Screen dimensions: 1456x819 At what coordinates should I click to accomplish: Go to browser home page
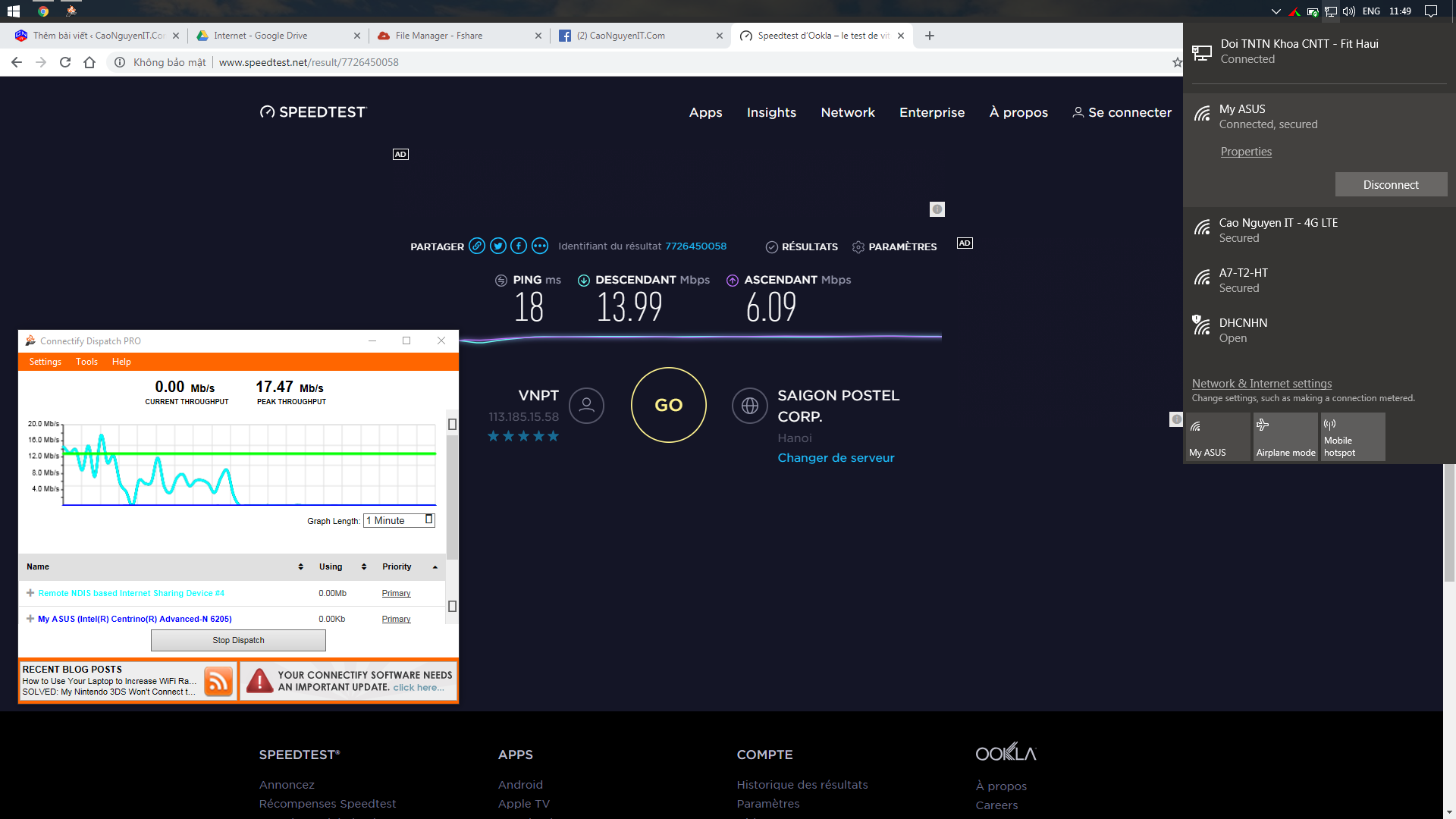[x=89, y=62]
